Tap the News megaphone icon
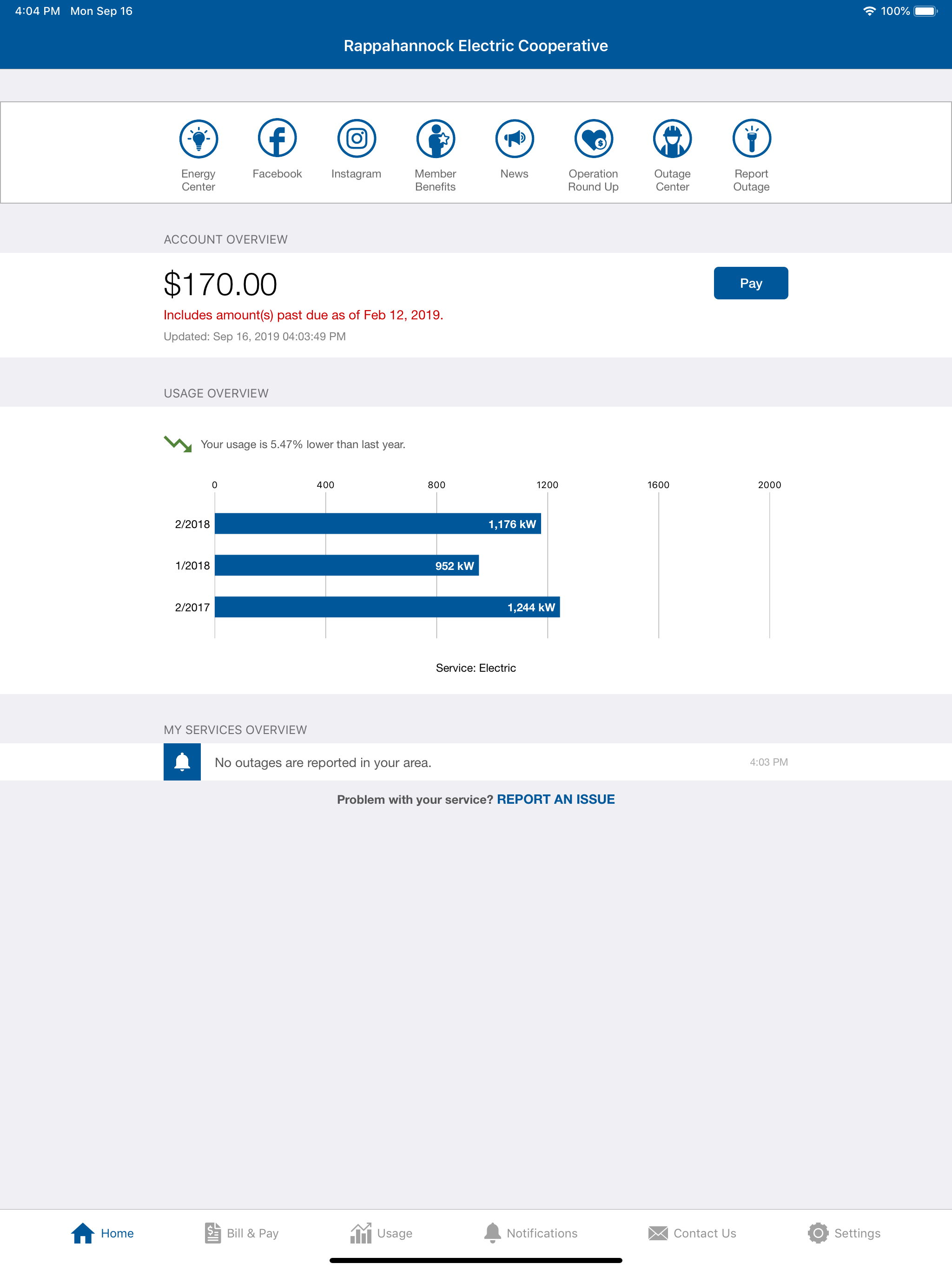Screen dimensions: 952x1270 point(514,139)
